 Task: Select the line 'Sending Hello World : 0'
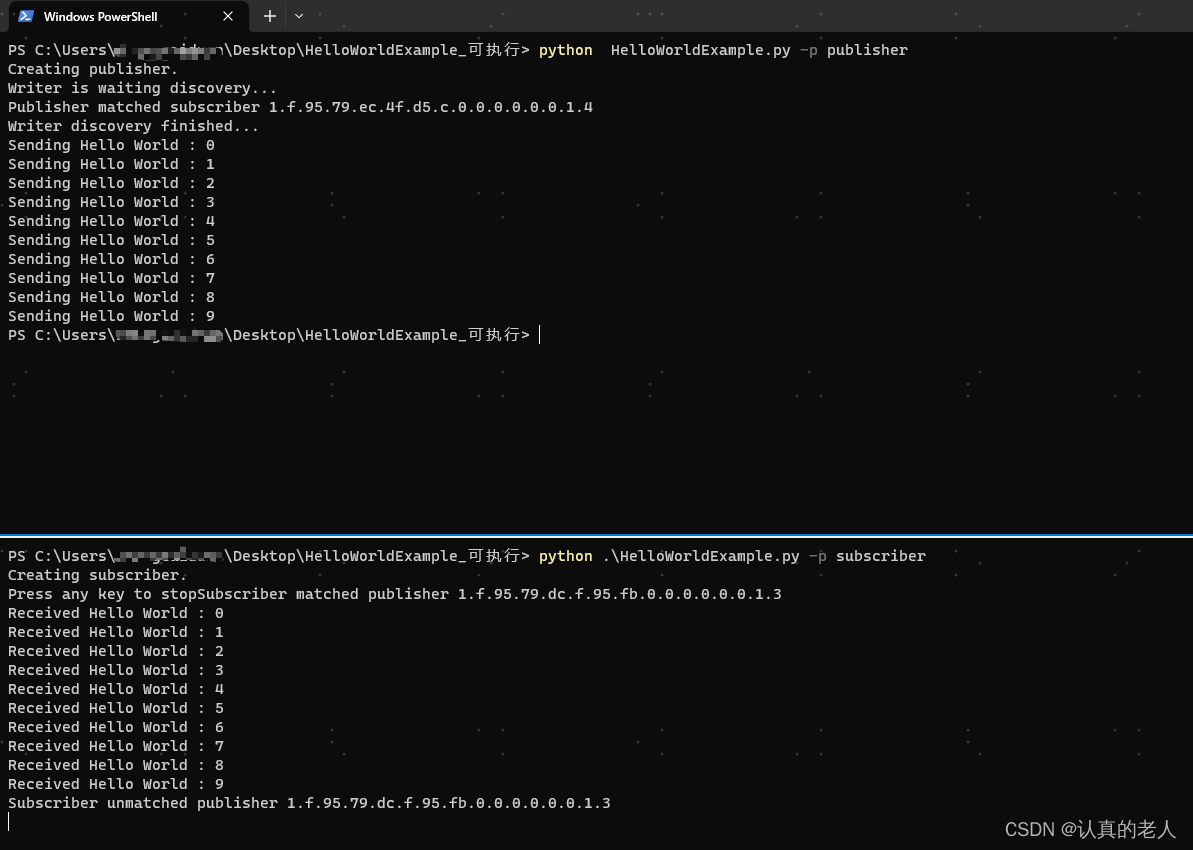pos(111,144)
